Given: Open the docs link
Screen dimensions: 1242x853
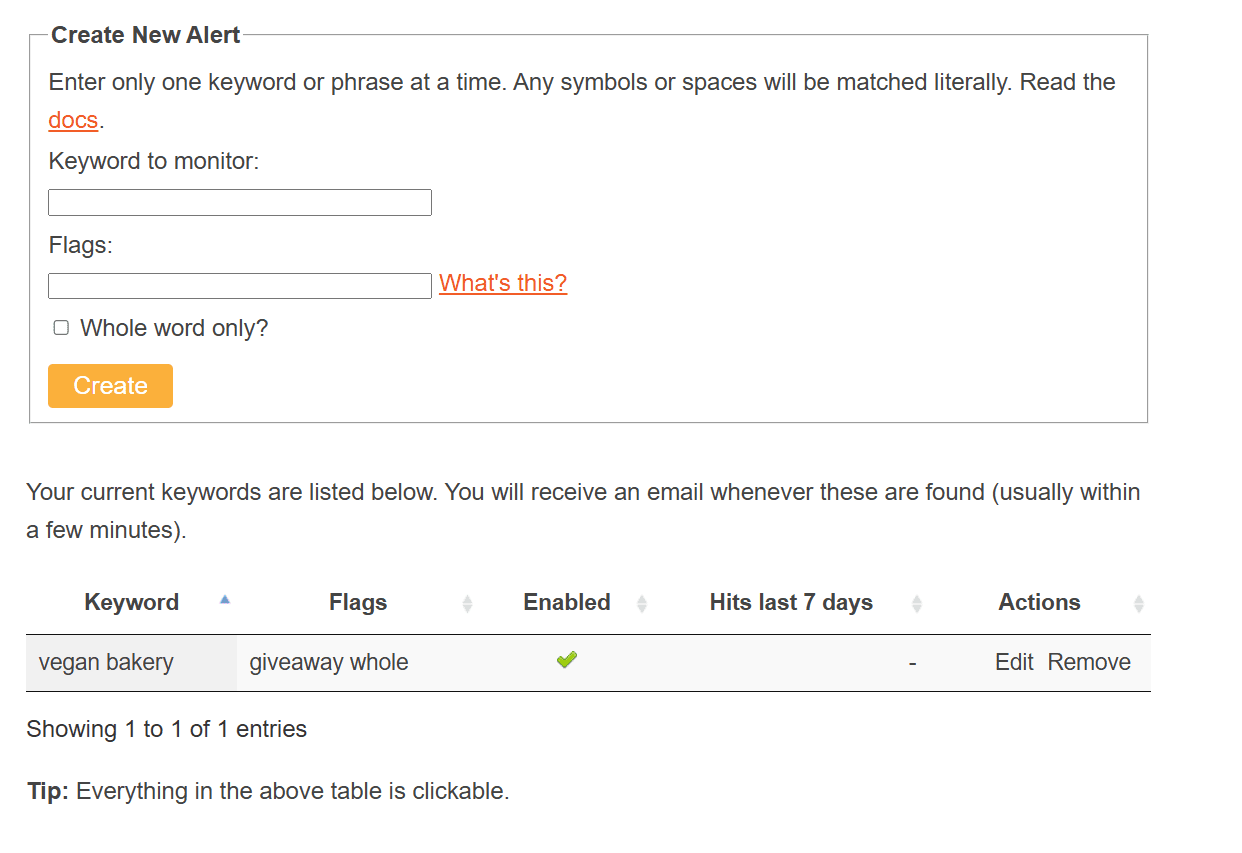Looking at the screenshot, I should (x=73, y=120).
